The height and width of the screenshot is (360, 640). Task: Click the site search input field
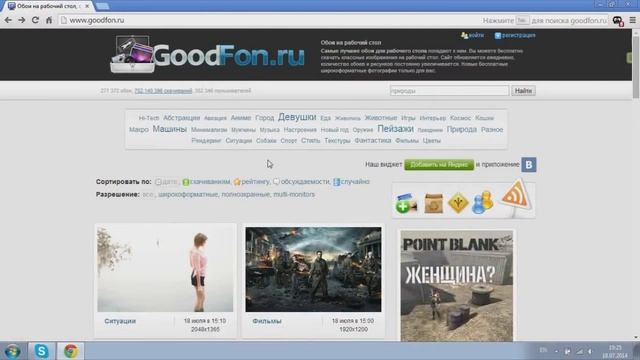[x=449, y=91]
